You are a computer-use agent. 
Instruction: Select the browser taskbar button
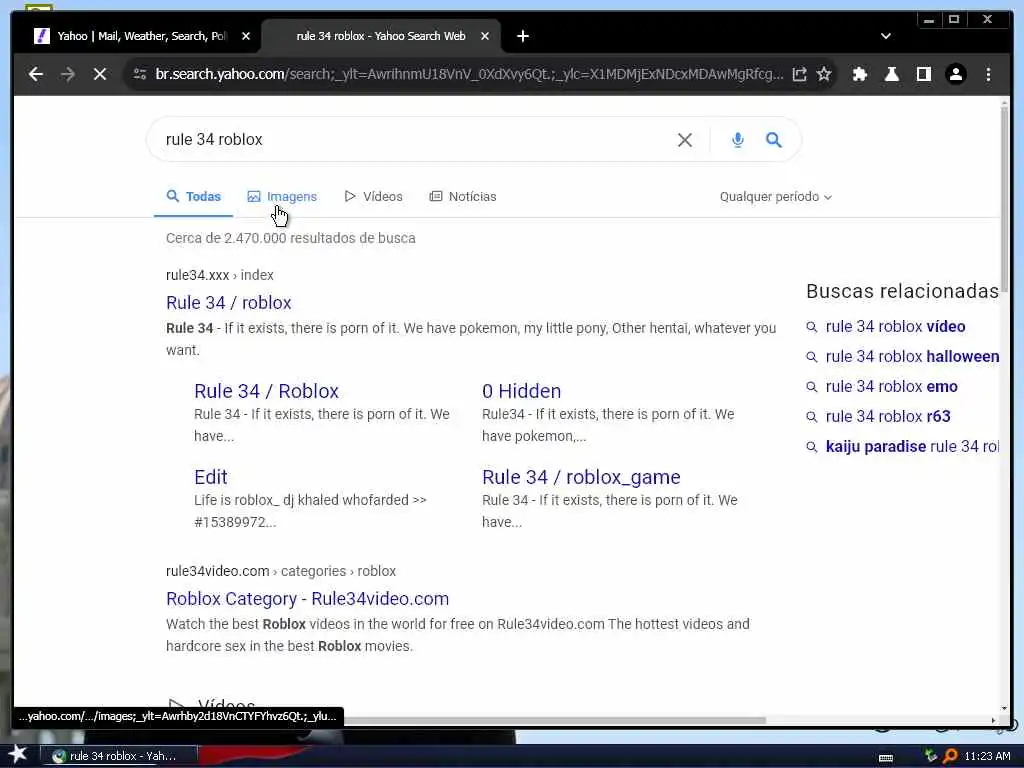pos(119,756)
